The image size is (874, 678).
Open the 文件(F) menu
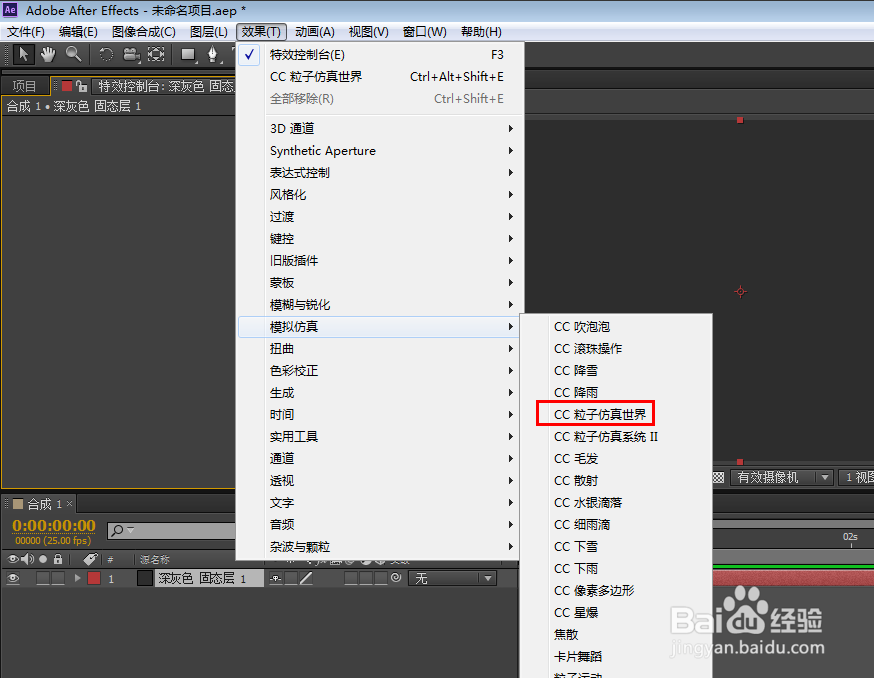click(x=26, y=32)
